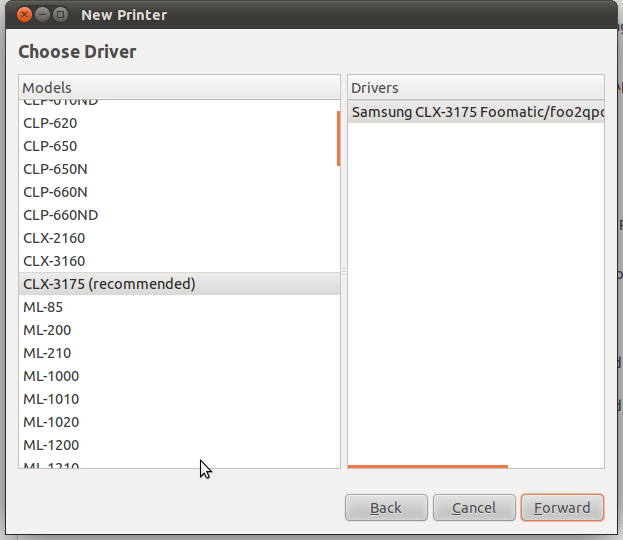Click the Drivers list horizontal scrollbar
Screen dimensions: 623x540
coord(428,466)
